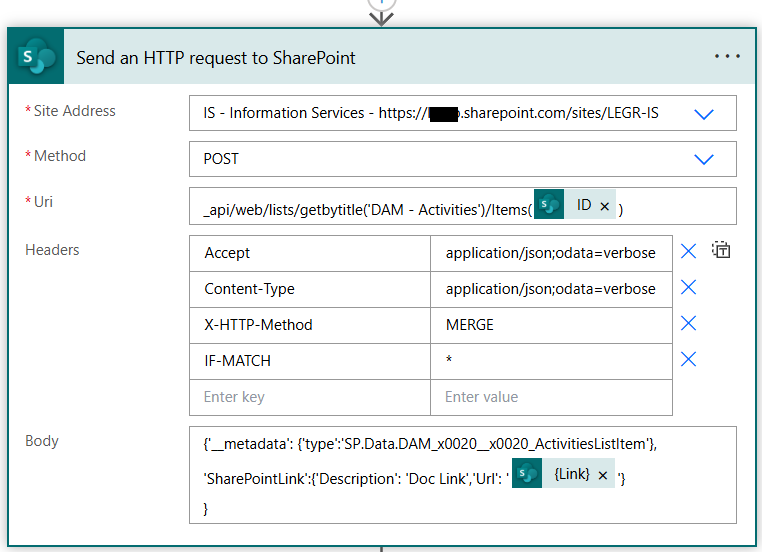Image resolution: width=762 pixels, height=552 pixels.
Task: Click inside the Uri input field text
Action: tap(367, 210)
